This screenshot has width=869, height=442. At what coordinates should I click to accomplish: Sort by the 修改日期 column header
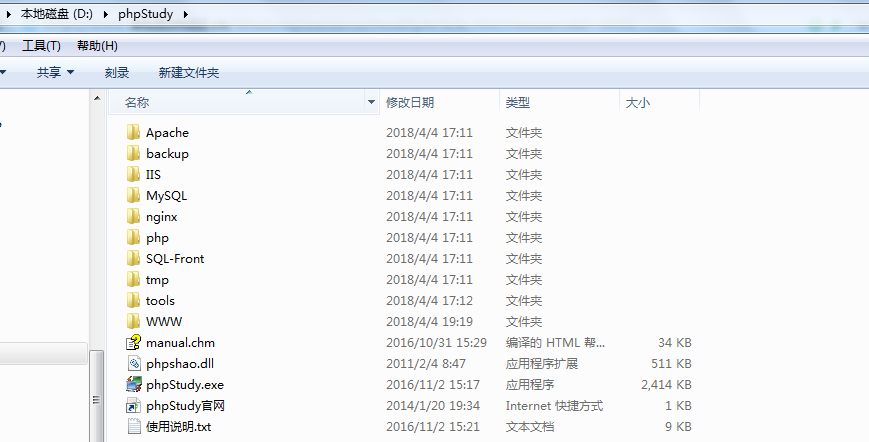410,102
